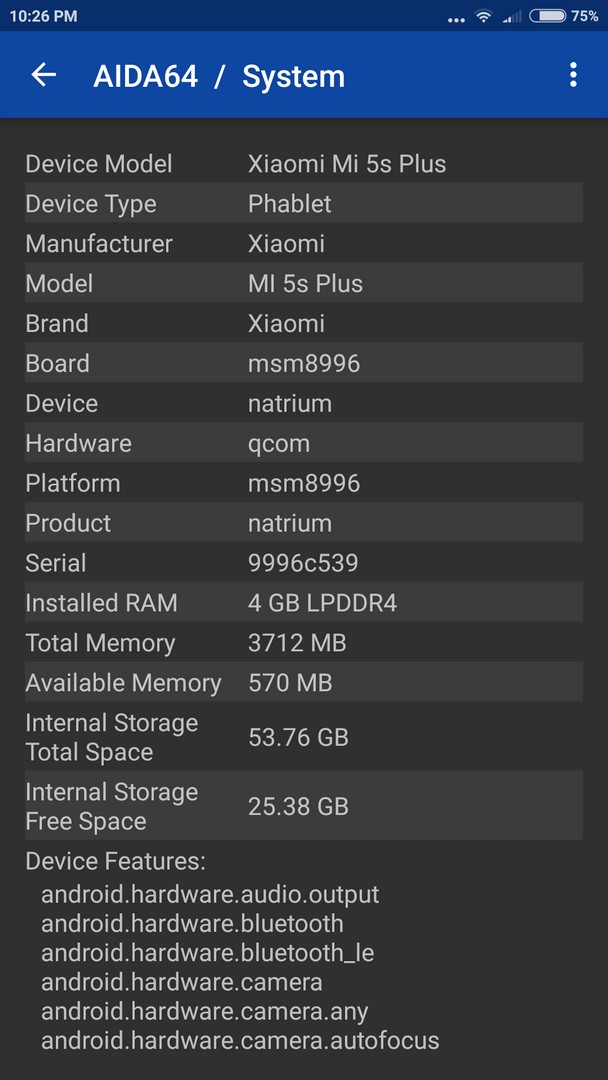Tap Internal Storage Free Space row
Image resolution: width=608 pixels, height=1080 pixels.
point(304,806)
